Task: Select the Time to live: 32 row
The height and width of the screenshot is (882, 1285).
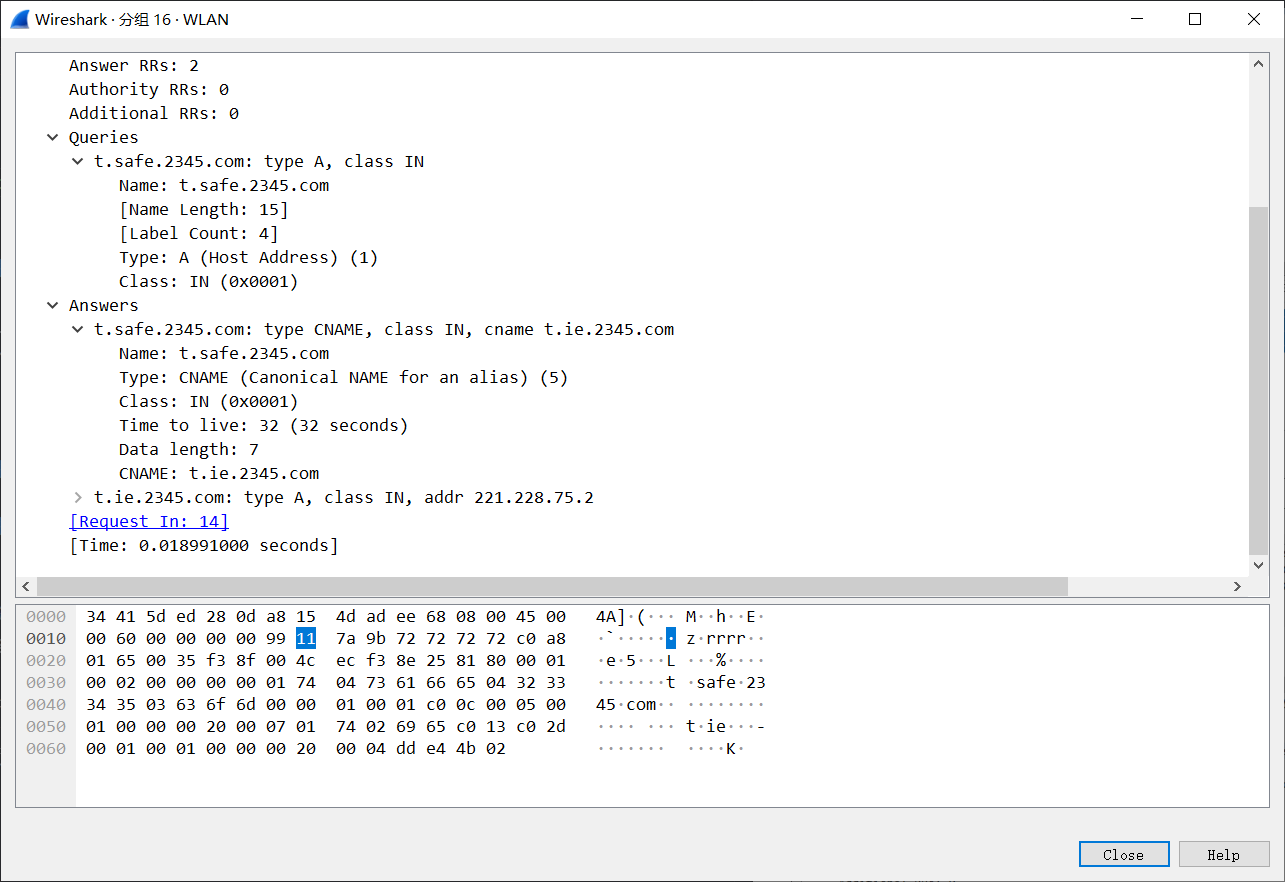Action: tap(263, 426)
